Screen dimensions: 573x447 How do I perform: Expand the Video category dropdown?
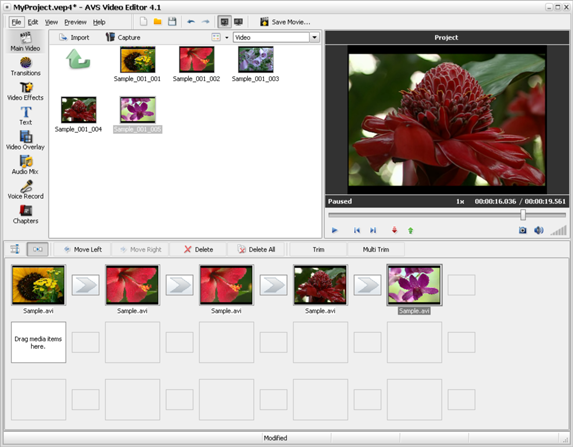[x=314, y=37]
